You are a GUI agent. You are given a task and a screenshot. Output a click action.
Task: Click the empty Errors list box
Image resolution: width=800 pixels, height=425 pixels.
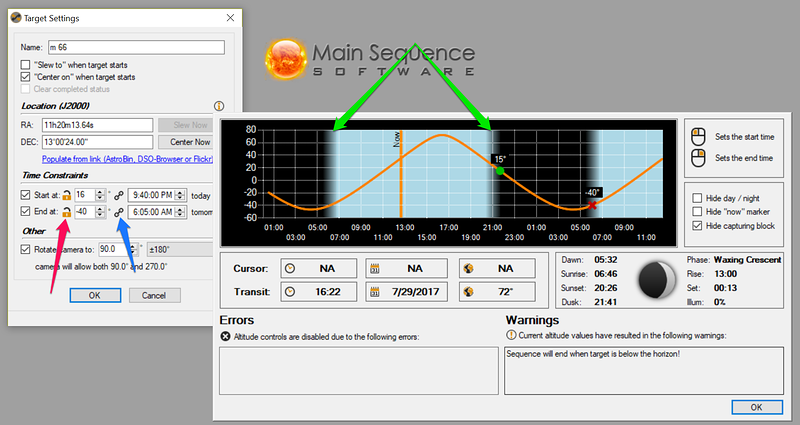(359, 371)
